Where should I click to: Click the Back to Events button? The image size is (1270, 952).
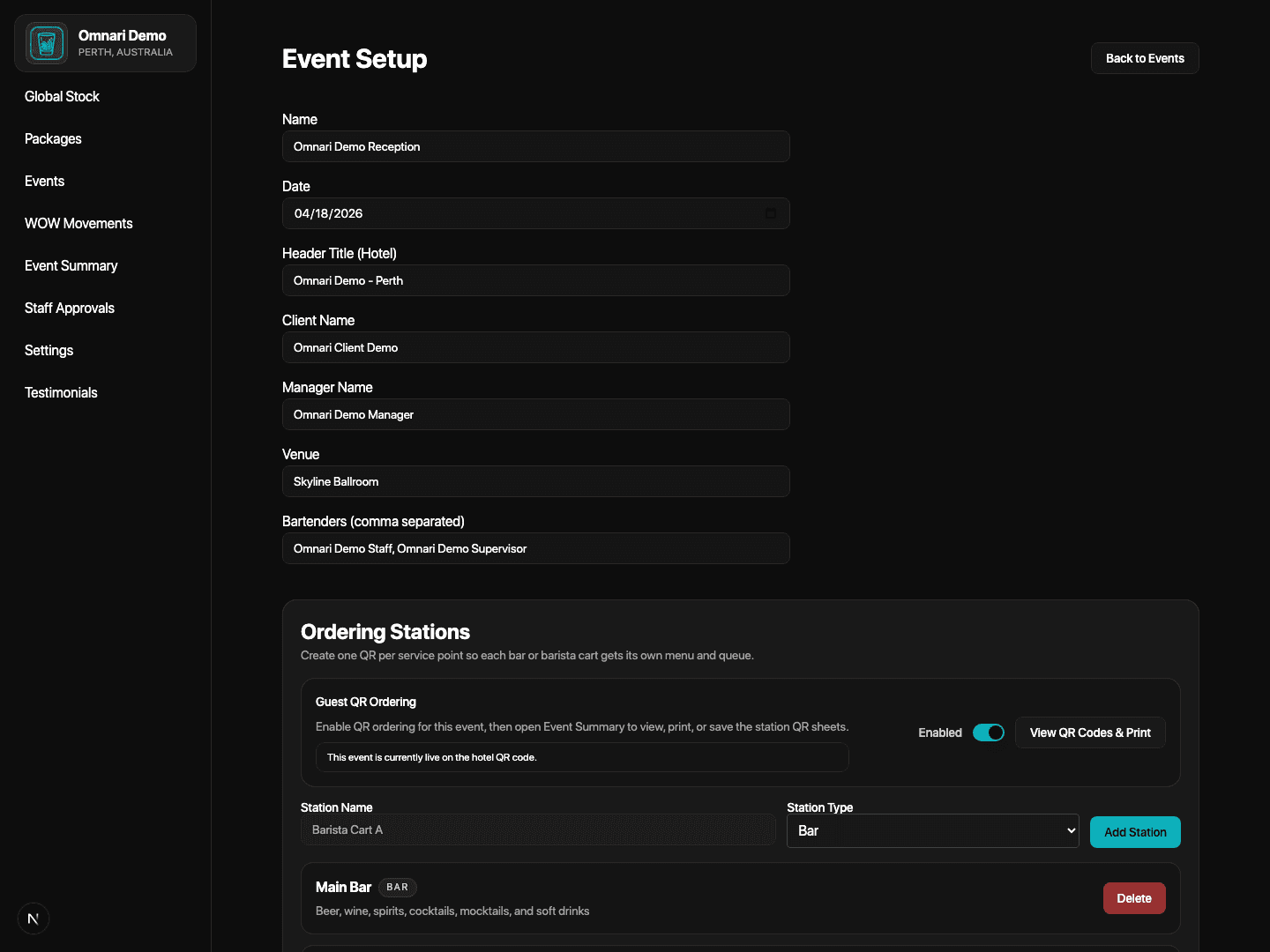pyautogui.click(x=1144, y=58)
